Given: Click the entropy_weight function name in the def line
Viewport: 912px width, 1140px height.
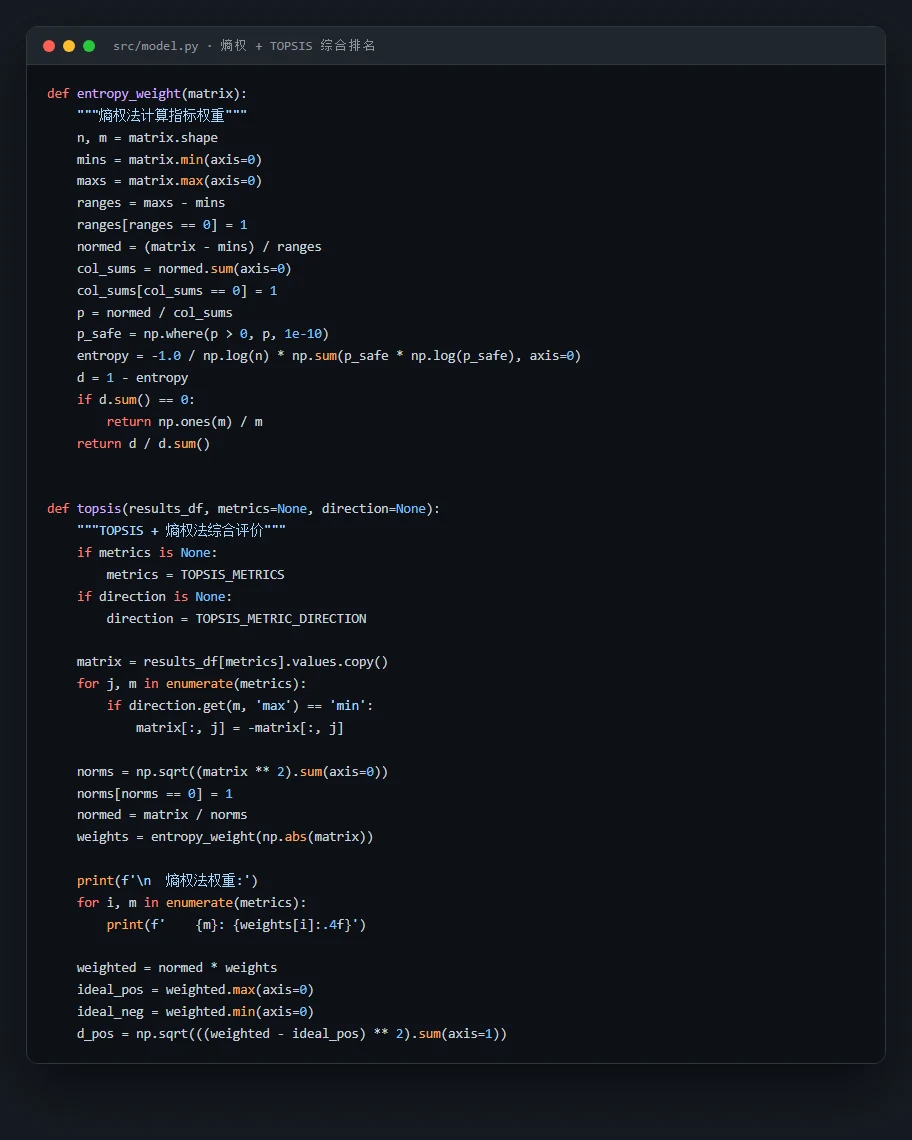Looking at the screenshot, I should pos(129,94).
